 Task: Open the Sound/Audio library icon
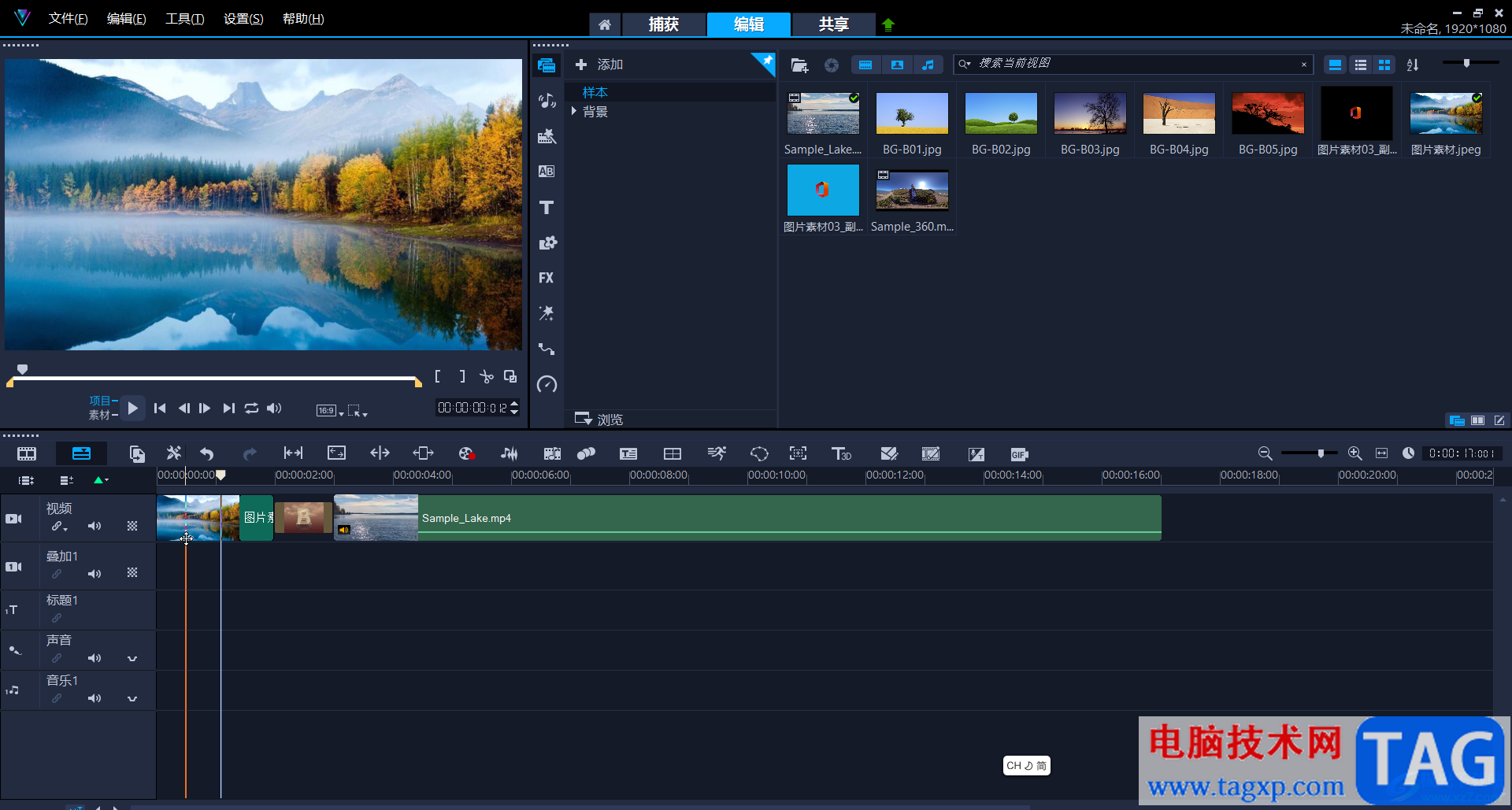click(x=547, y=101)
